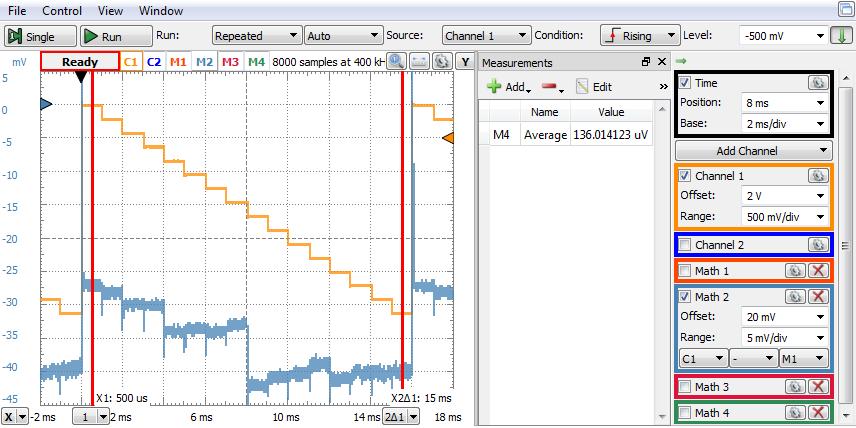The image size is (856, 428).
Task: Open the Repeated run mode dropdown
Action: (257, 36)
